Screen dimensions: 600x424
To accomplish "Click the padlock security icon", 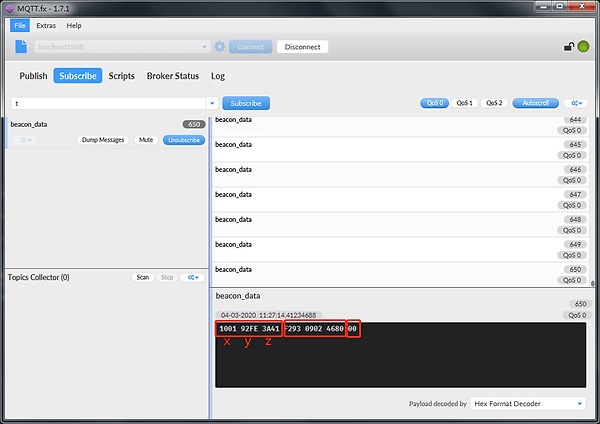I will click(569, 47).
